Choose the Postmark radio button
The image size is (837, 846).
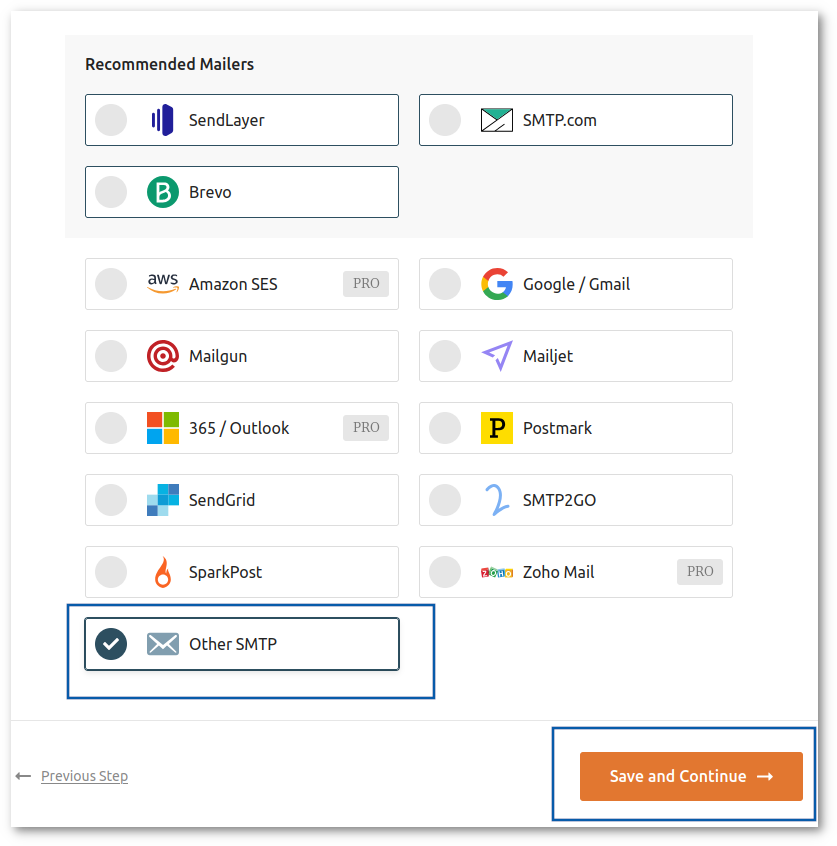(445, 428)
